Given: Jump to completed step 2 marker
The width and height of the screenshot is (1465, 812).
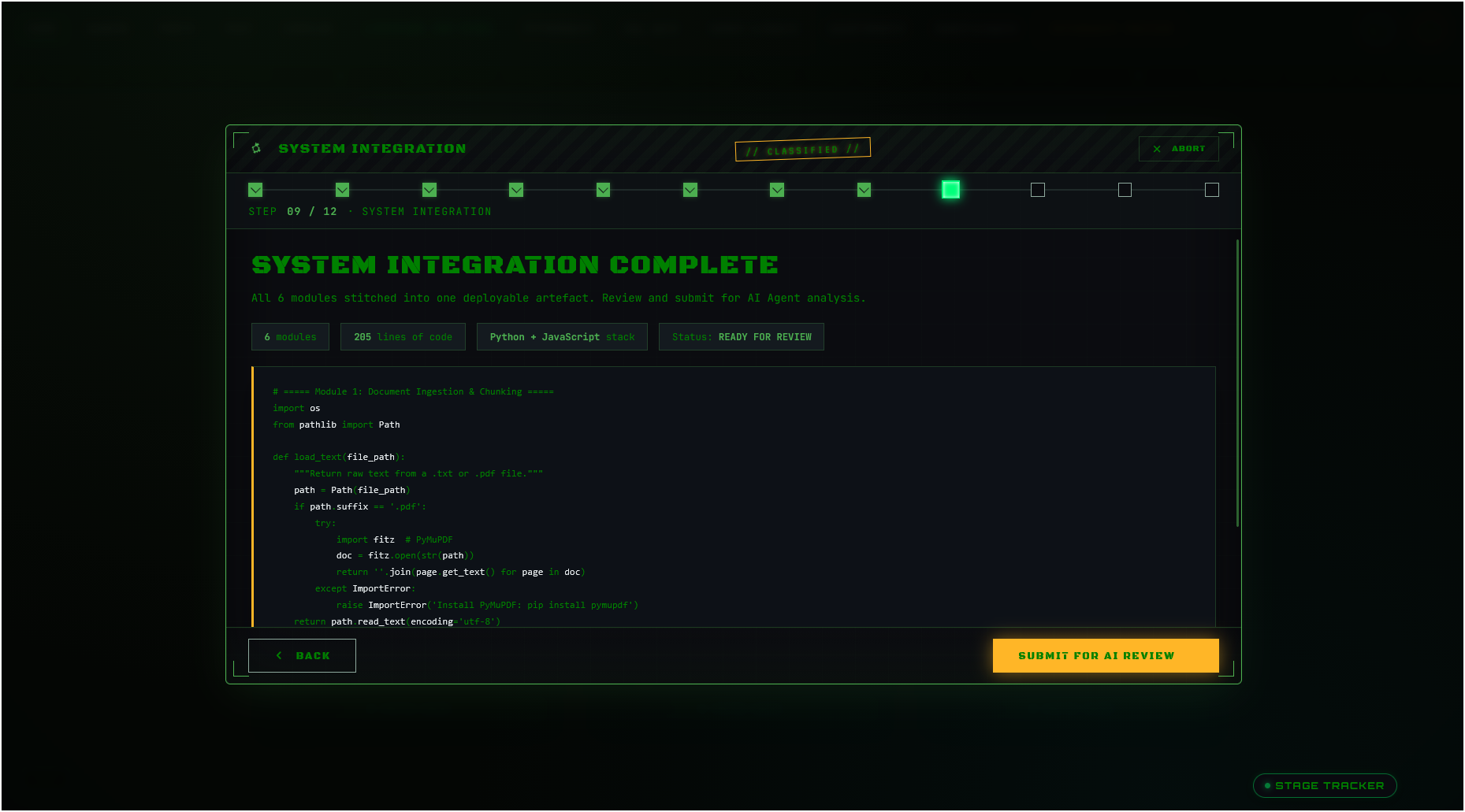Looking at the screenshot, I should 342,190.
